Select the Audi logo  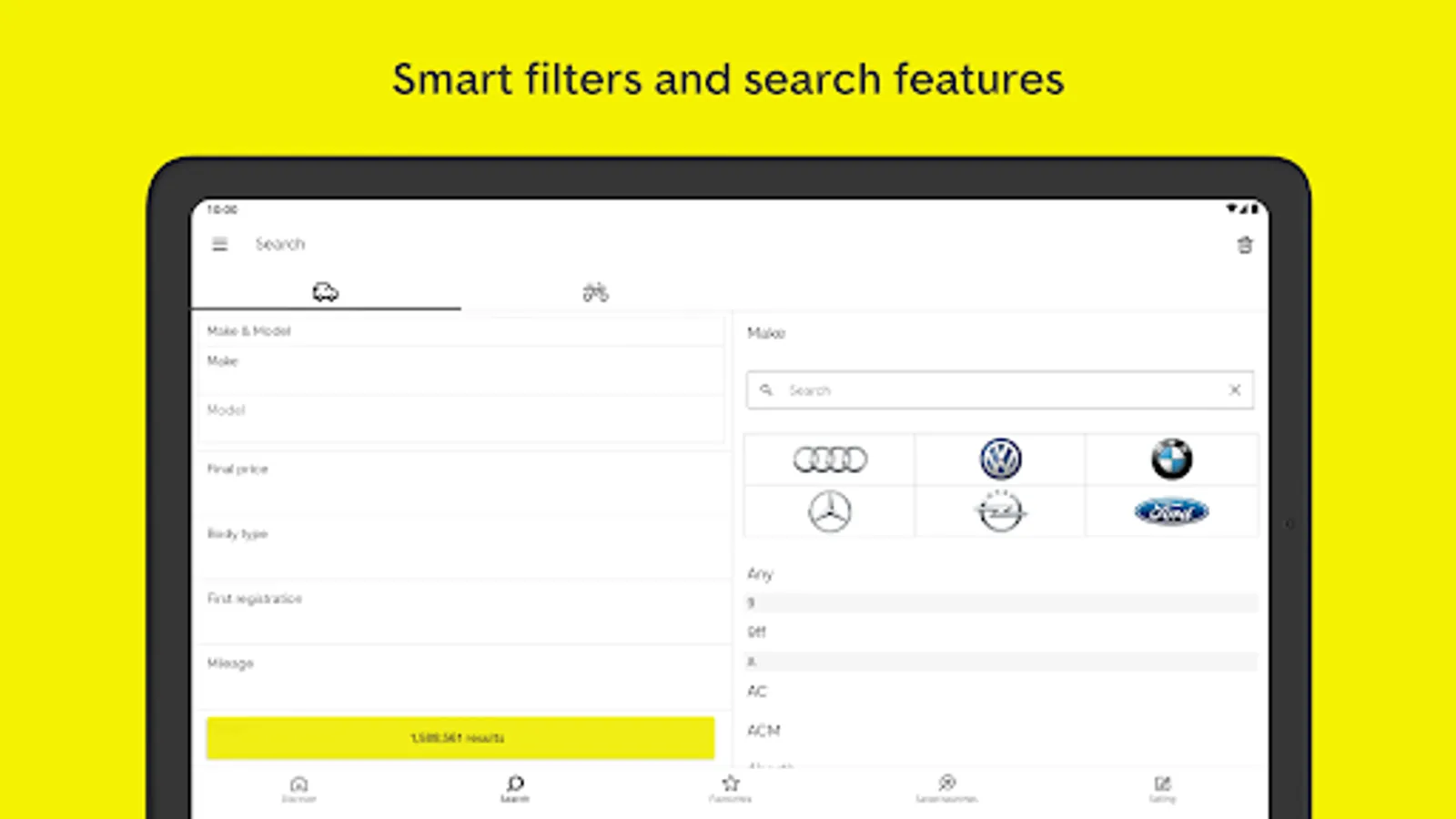coord(830,460)
